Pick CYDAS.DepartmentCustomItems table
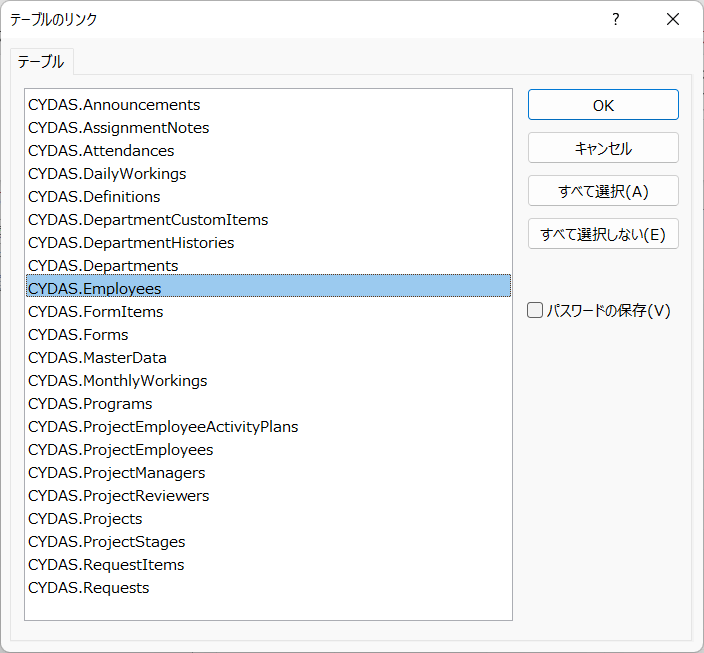The image size is (704, 653). (x=148, y=220)
